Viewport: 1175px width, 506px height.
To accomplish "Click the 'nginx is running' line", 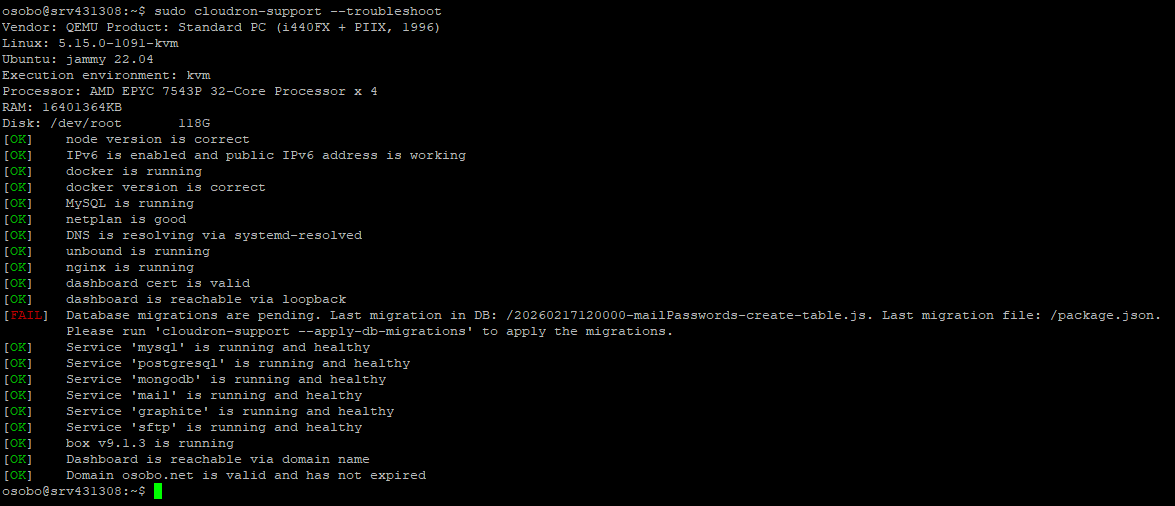I will [x=130, y=267].
